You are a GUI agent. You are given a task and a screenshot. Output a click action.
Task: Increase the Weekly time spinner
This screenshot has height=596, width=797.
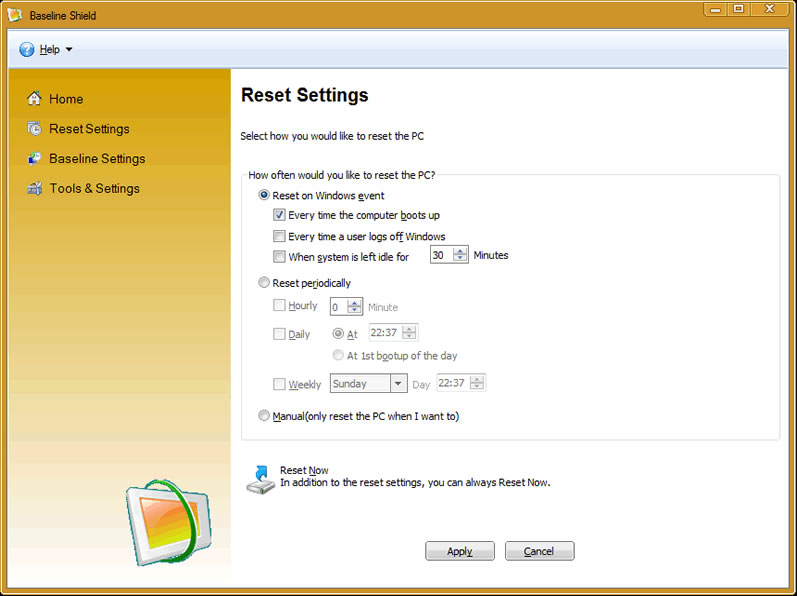click(477, 379)
